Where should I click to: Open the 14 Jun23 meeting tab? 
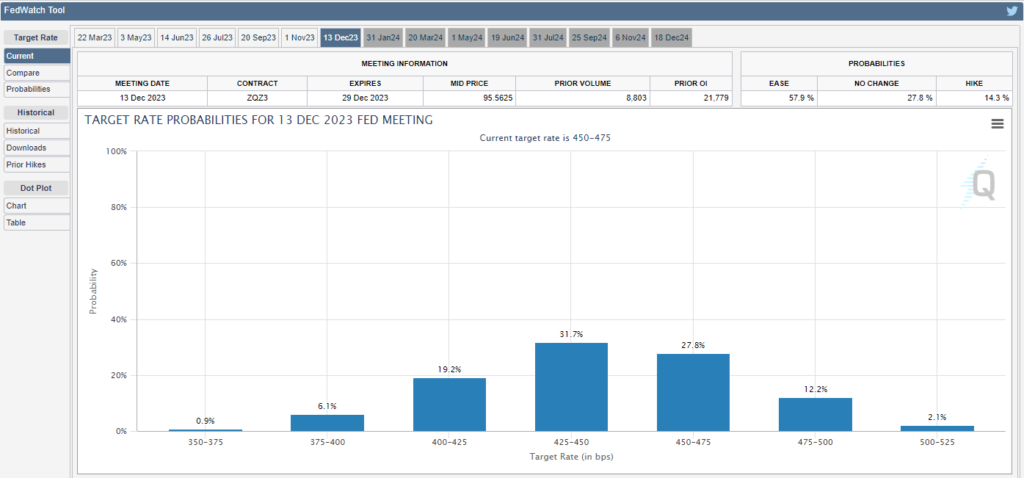(177, 37)
